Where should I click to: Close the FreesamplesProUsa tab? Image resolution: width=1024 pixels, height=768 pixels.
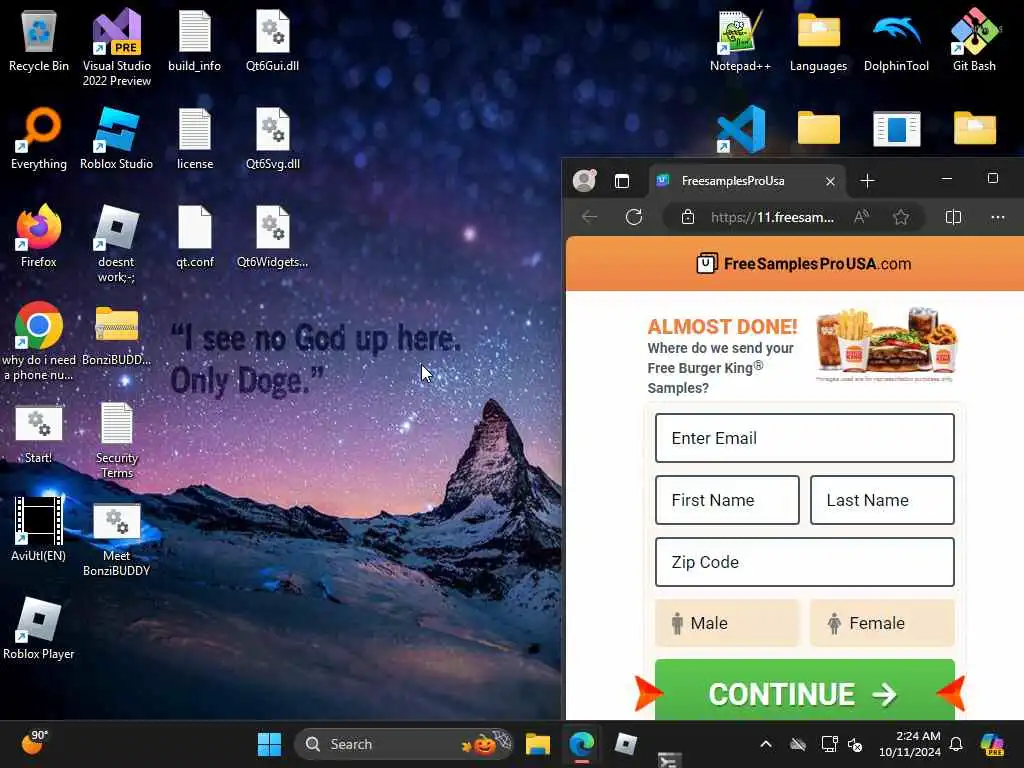[830, 182]
